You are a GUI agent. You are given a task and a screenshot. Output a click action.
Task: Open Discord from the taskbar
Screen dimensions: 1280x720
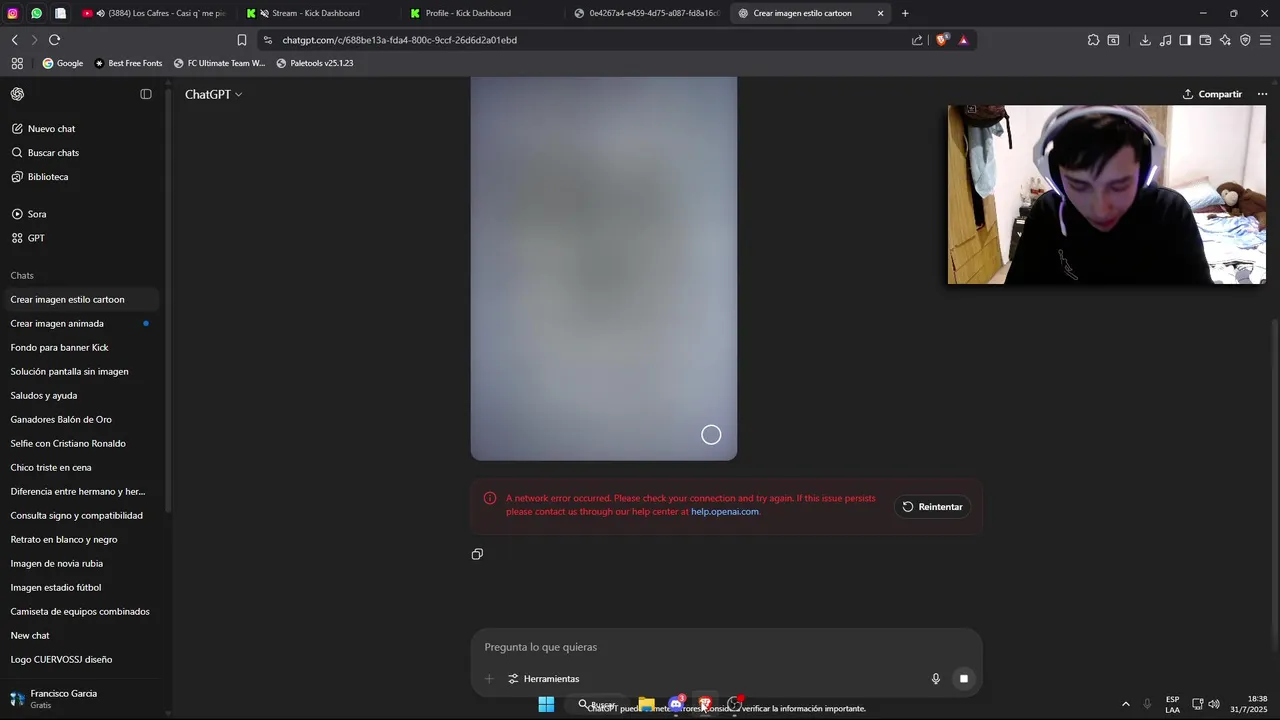coord(676,704)
